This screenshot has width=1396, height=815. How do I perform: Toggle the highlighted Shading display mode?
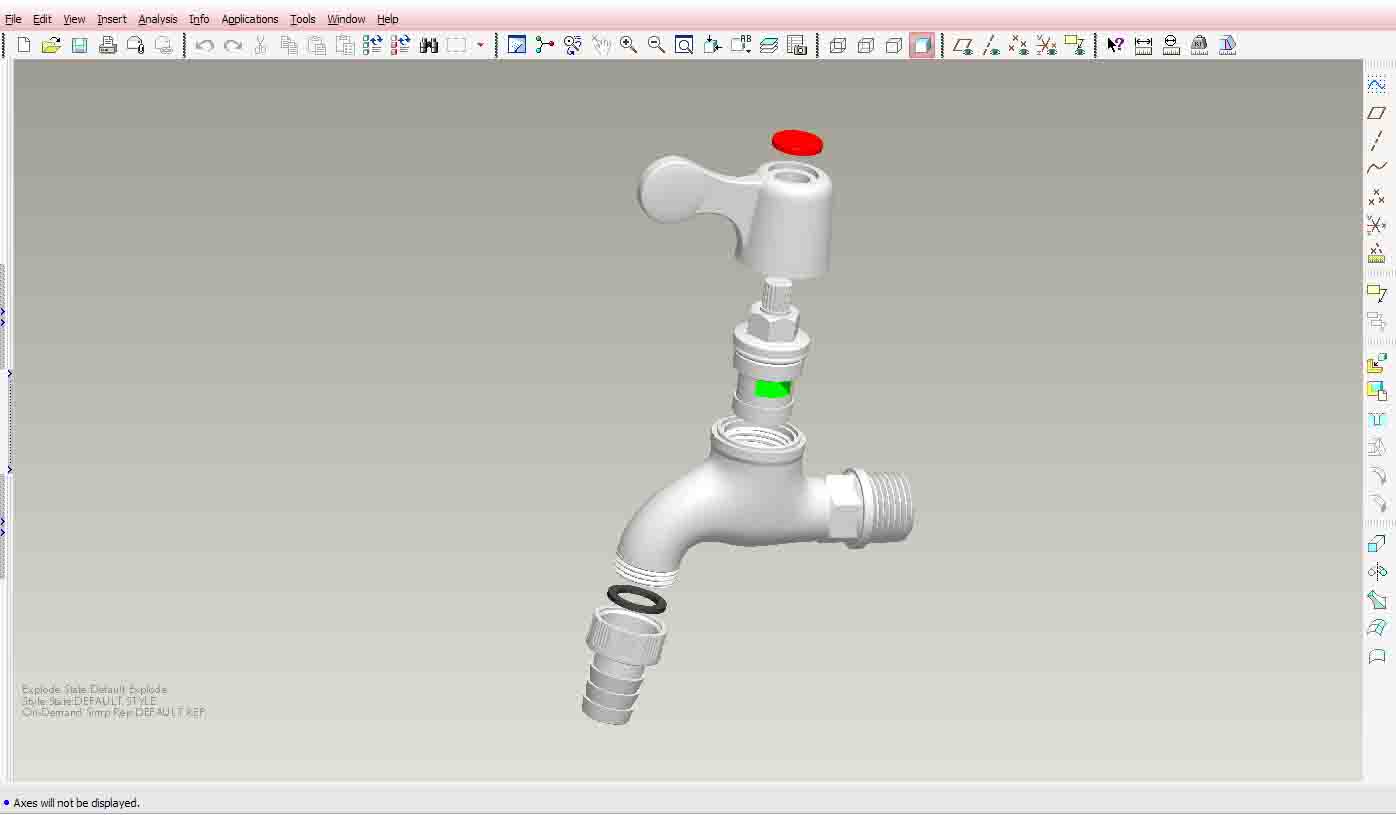coord(922,45)
